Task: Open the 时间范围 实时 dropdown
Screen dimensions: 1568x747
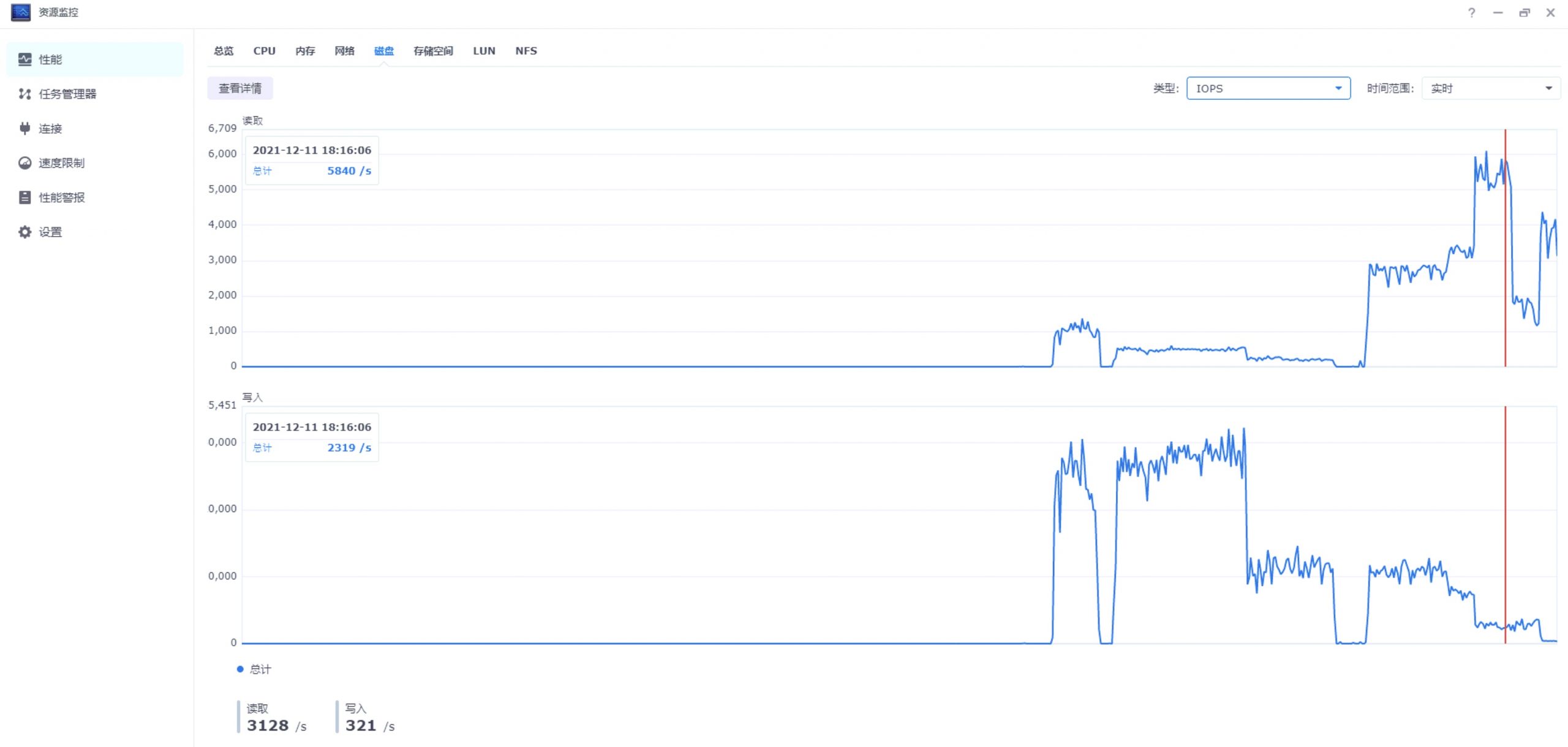Action: (x=1490, y=88)
